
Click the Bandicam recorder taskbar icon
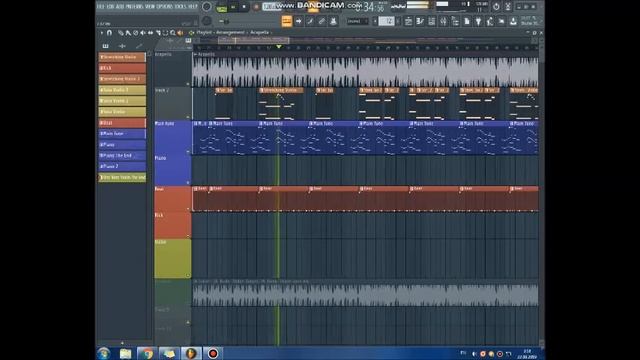(213, 353)
